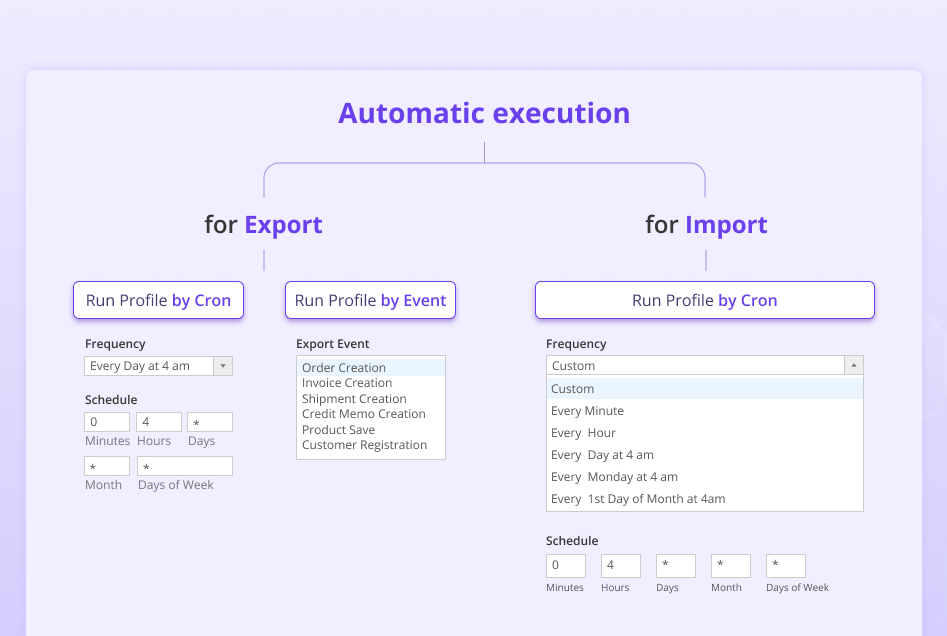Click Run Profile by Cron under for Export
The image size is (947, 636).
point(158,300)
